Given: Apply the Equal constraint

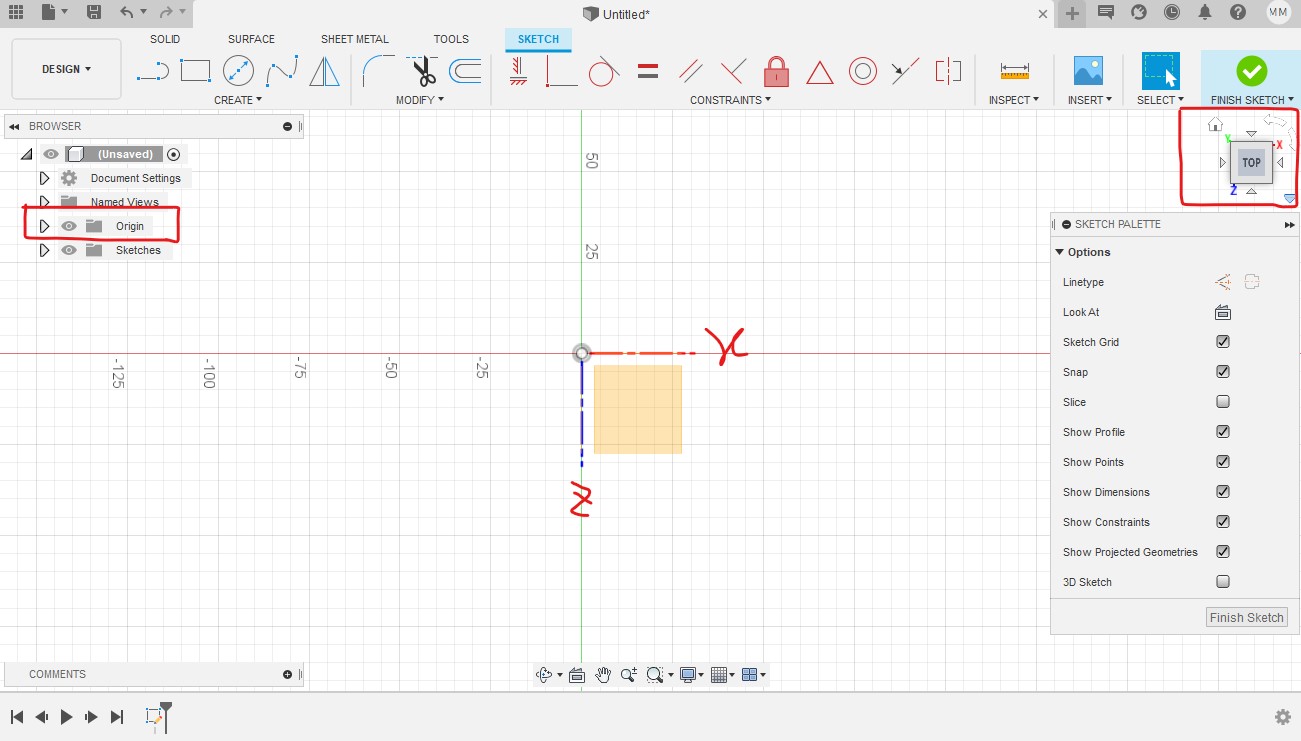Looking at the screenshot, I should click(648, 71).
